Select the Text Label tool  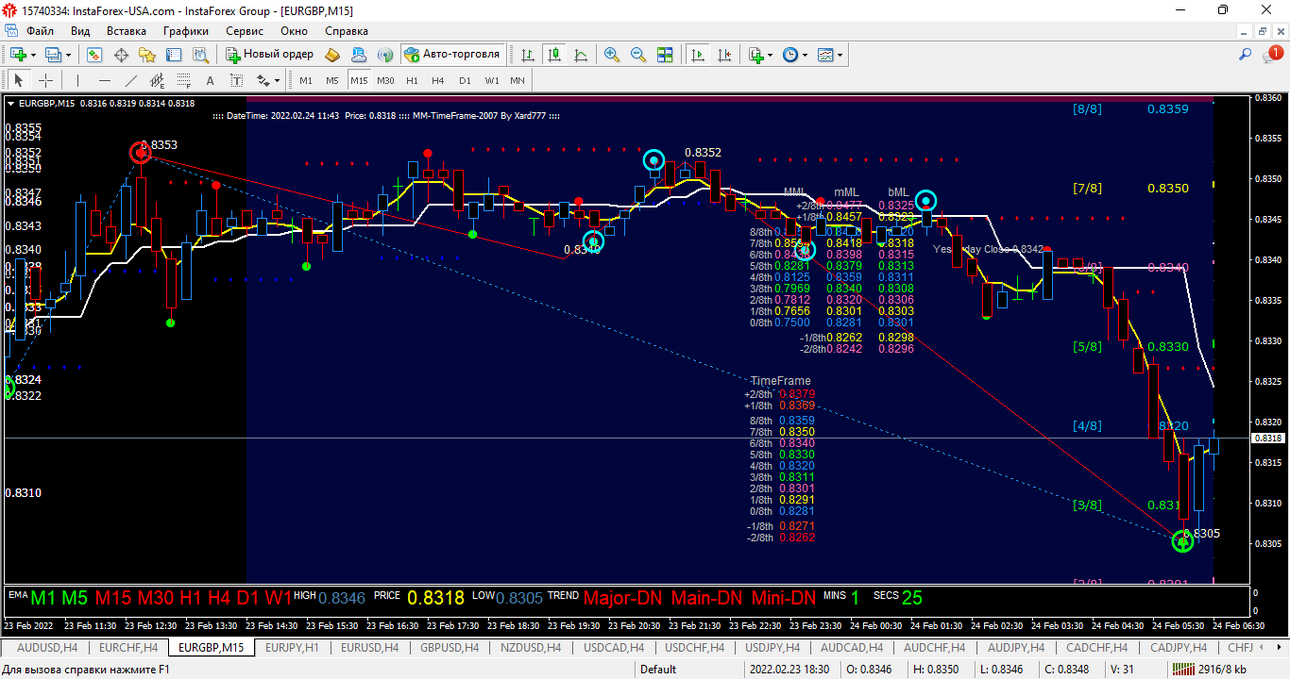pos(237,80)
